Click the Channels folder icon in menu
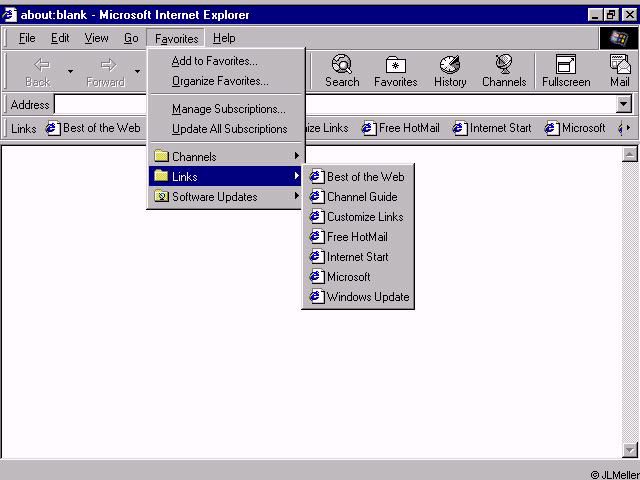 (162, 156)
